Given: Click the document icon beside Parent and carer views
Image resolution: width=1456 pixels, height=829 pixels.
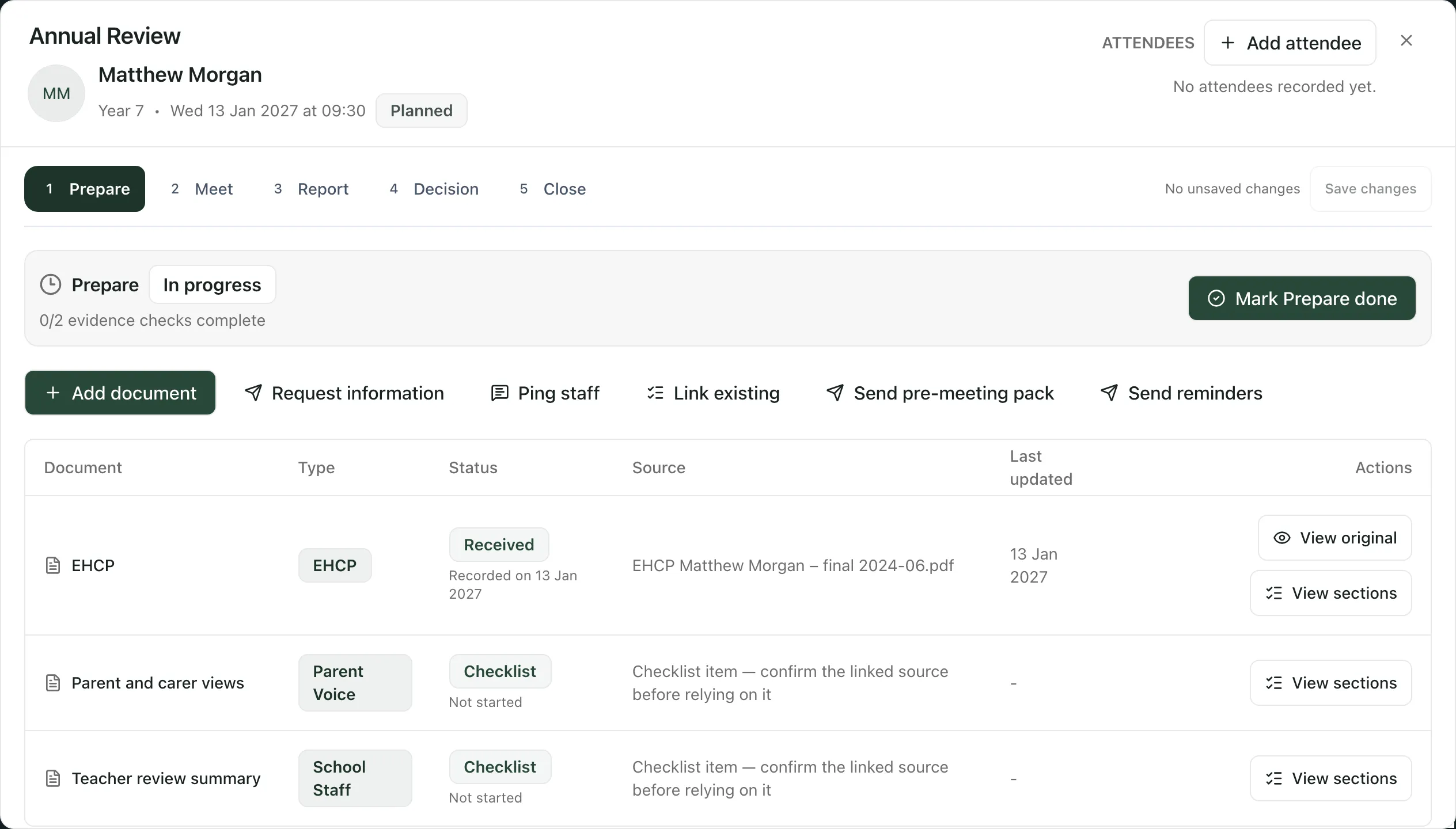Looking at the screenshot, I should tap(53, 683).
